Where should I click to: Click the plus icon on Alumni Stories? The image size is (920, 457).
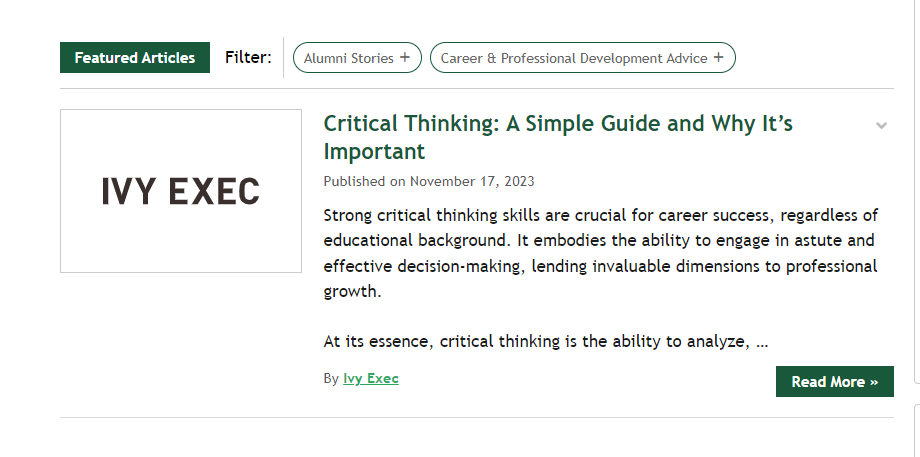pos(405,58)
